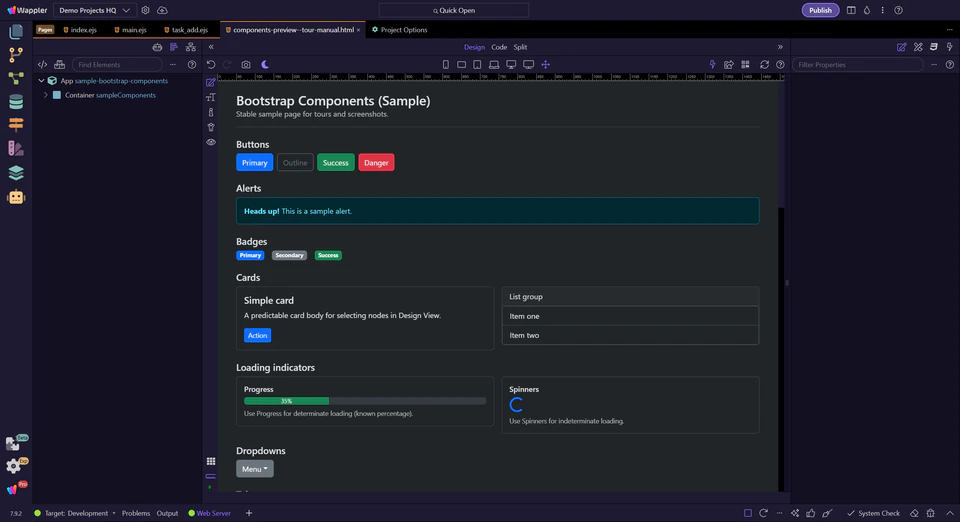The height and width of the screenshot is (522, 960).
Task: Open the Styles CSS panel icon
Action: pos(934,47)
